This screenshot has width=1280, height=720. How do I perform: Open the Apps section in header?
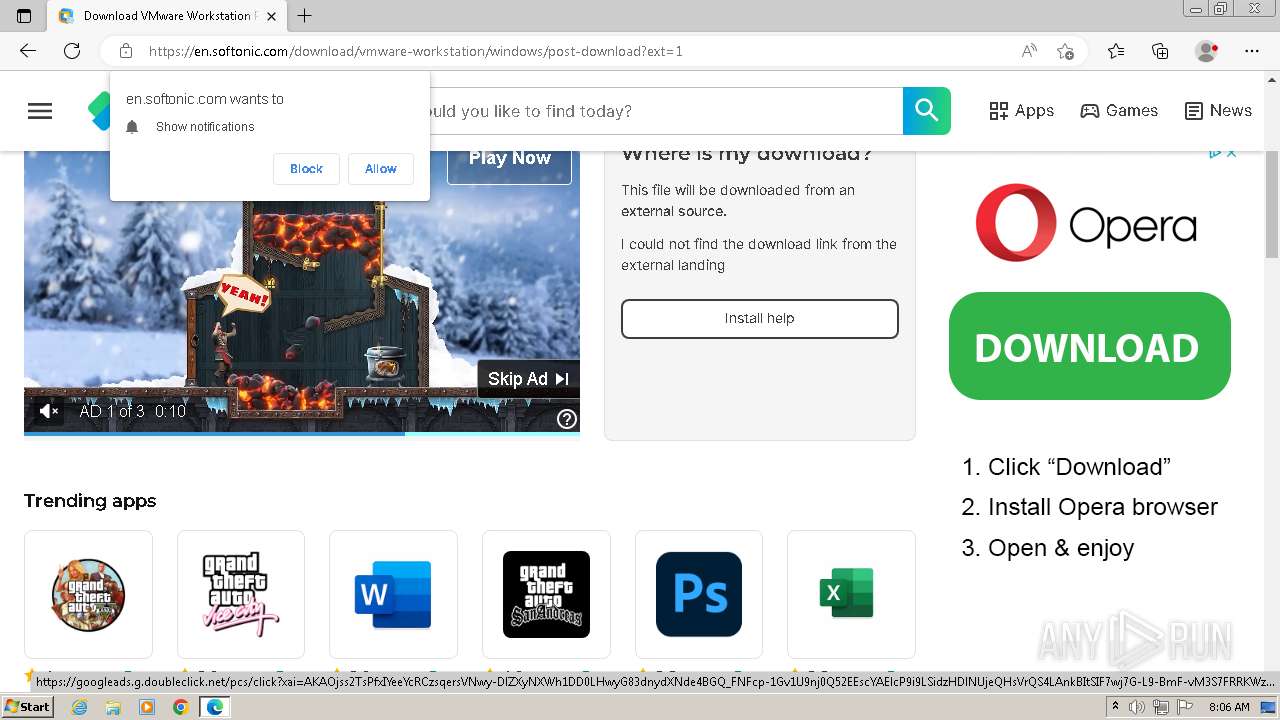coord(1022,111)
